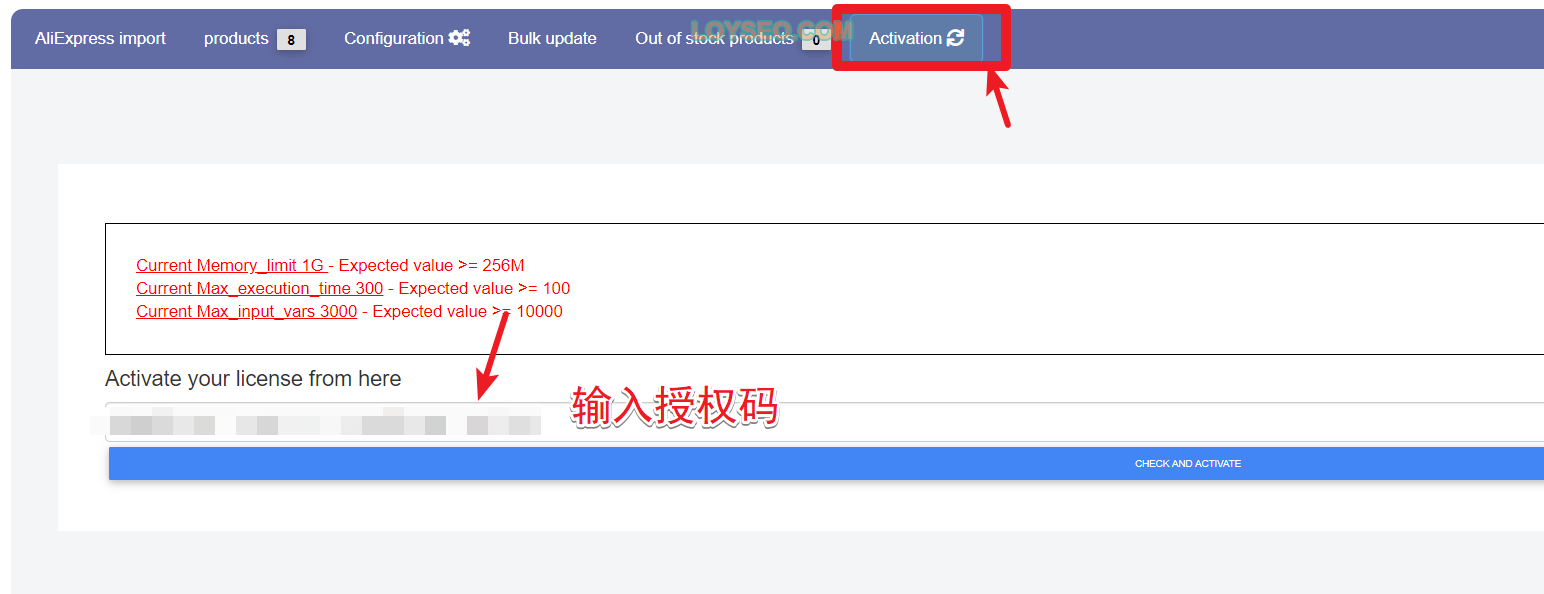Open the Current Memory_limit 1G link
Screen dimensions: 1544x594
(231, 265)
